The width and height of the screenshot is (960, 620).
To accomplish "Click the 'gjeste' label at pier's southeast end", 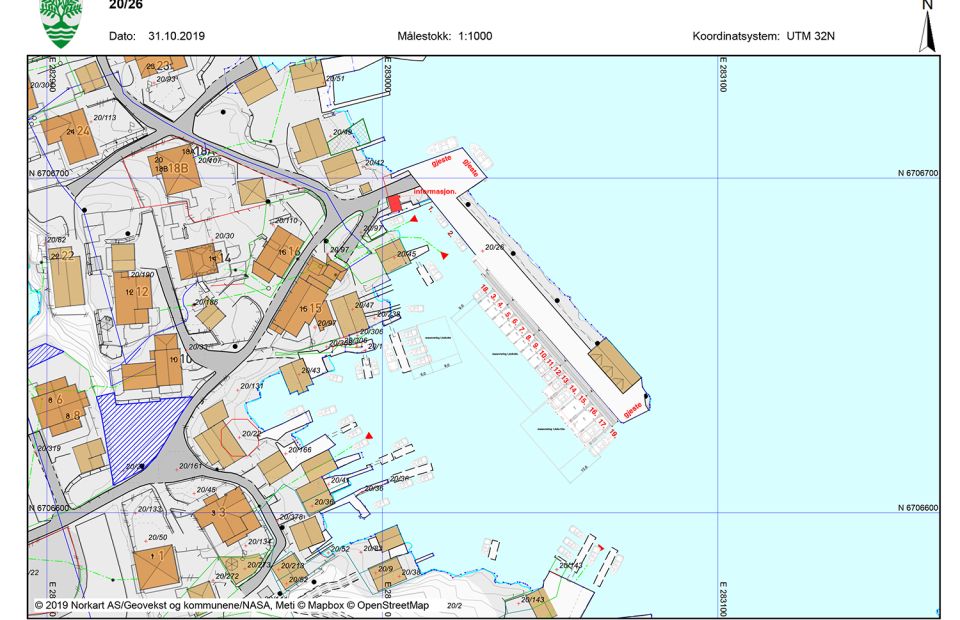I will [632, 410].
